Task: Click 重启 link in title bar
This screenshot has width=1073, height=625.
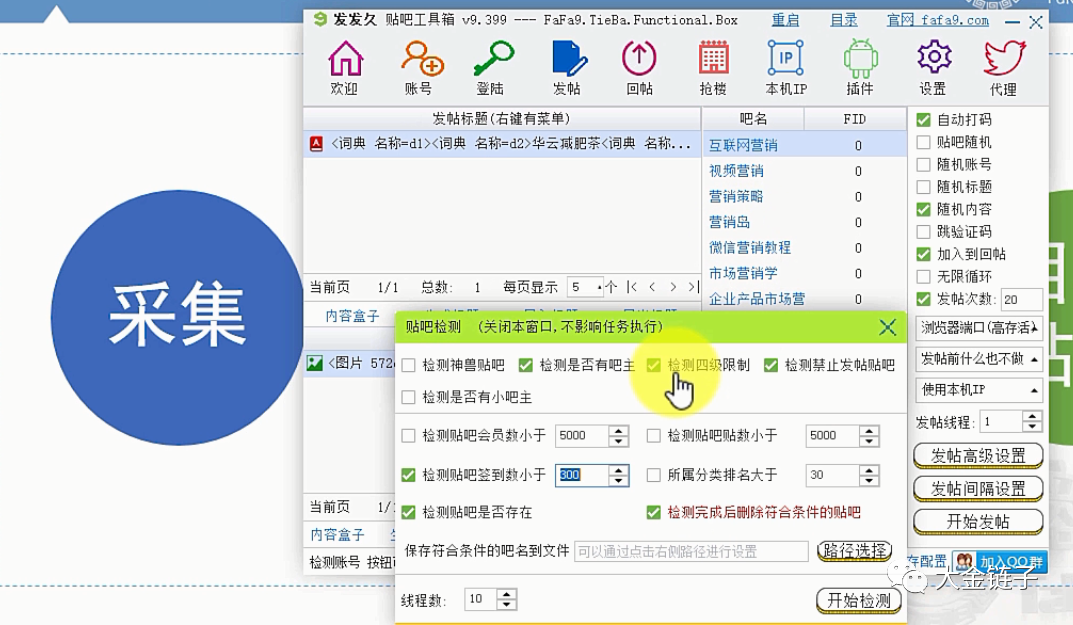Action: pos(785,21)
